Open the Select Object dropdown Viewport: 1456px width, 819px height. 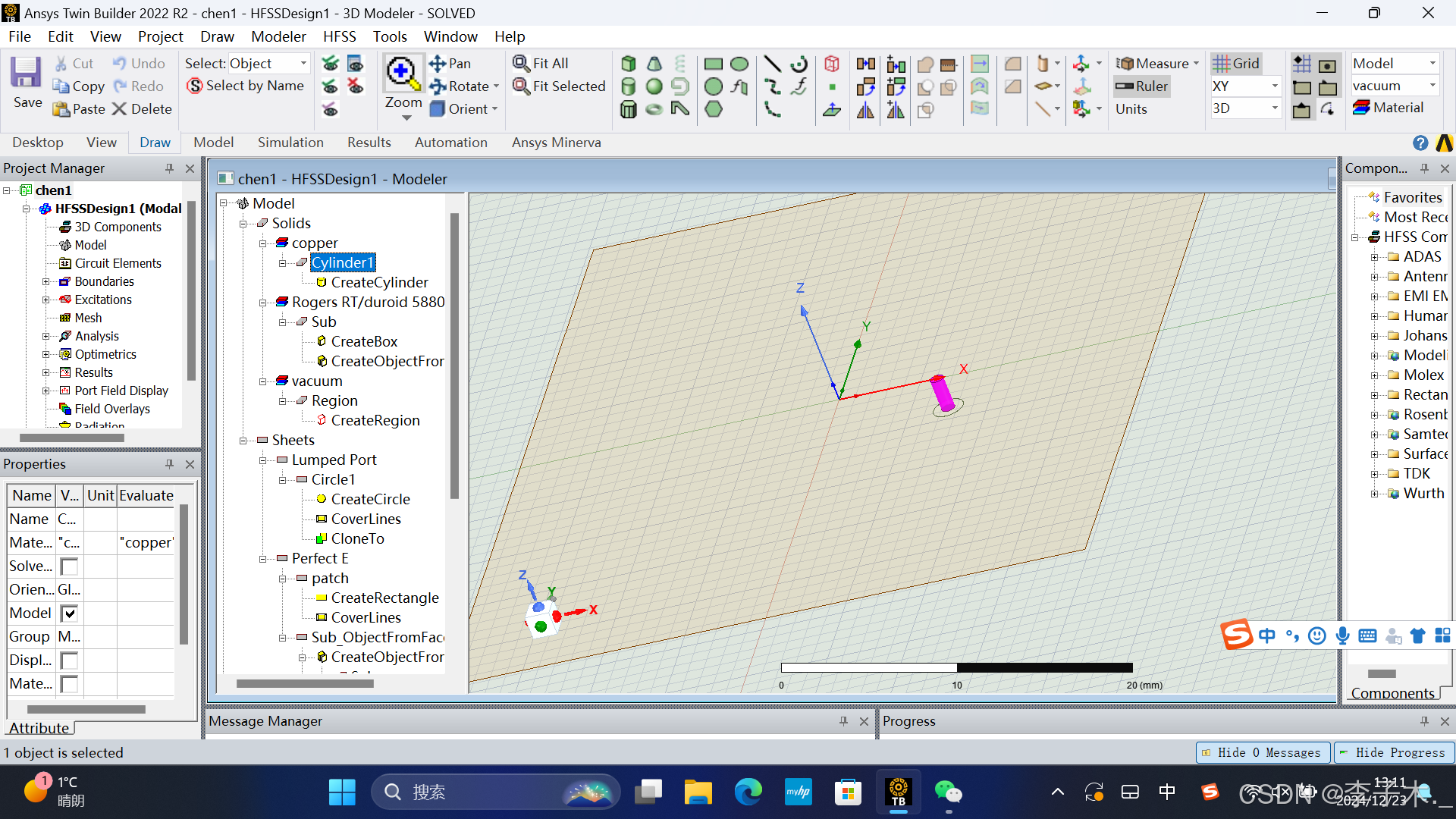click(303, 64)
